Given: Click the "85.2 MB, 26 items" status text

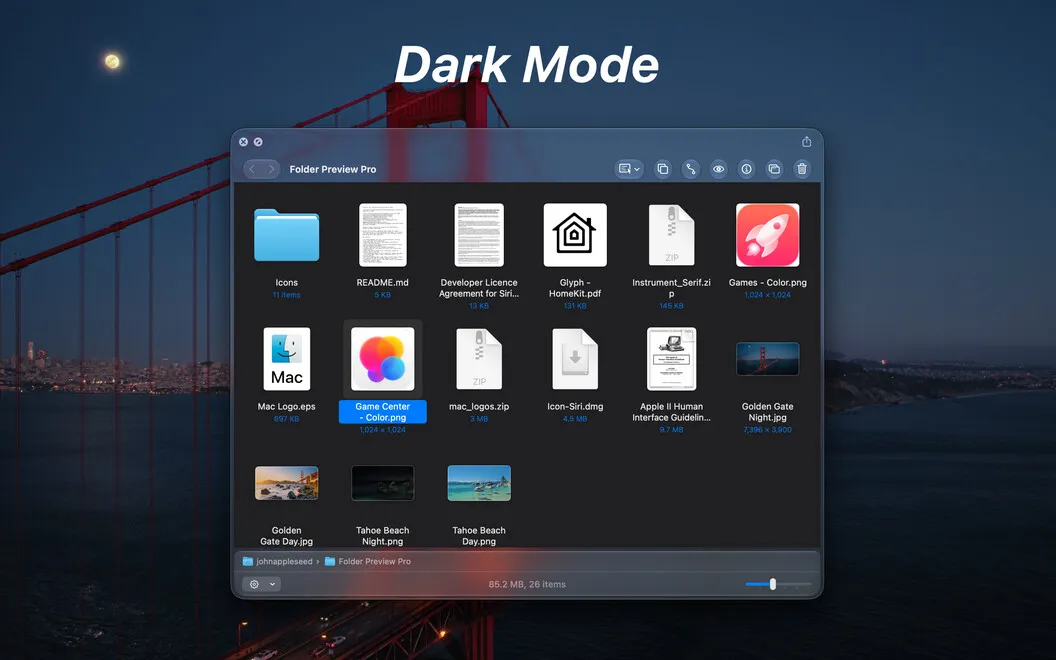Looking at the screenshot, I should click(x=527, y=584).
